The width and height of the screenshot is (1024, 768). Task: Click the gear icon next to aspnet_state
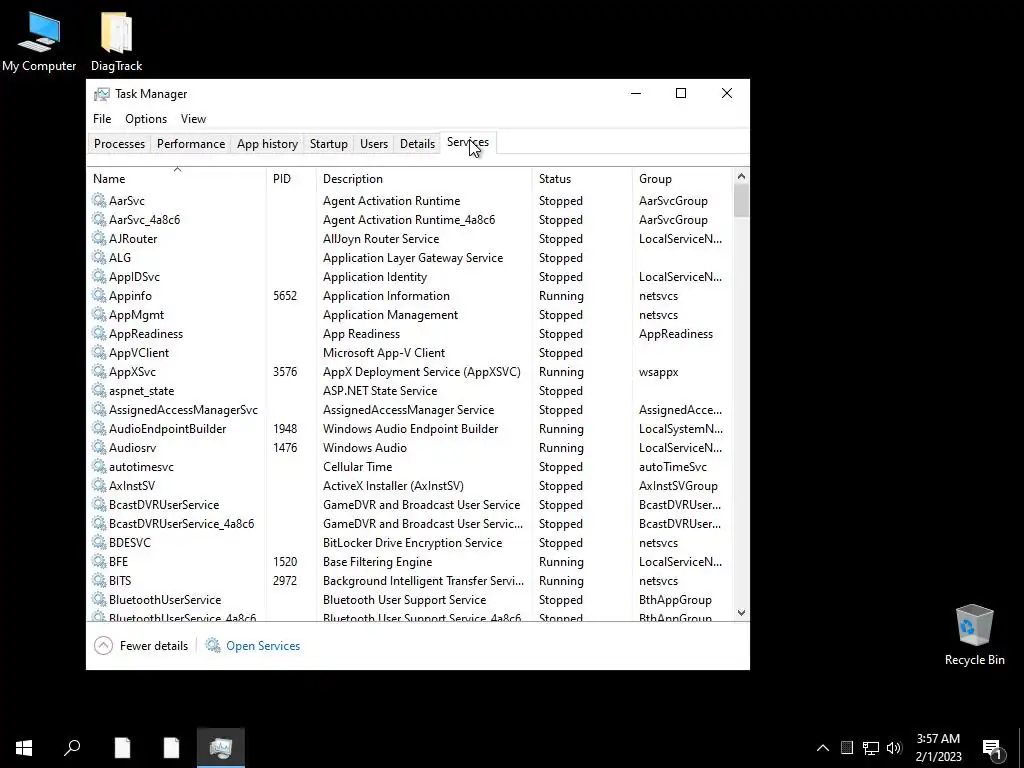click(x=99, y=391)
